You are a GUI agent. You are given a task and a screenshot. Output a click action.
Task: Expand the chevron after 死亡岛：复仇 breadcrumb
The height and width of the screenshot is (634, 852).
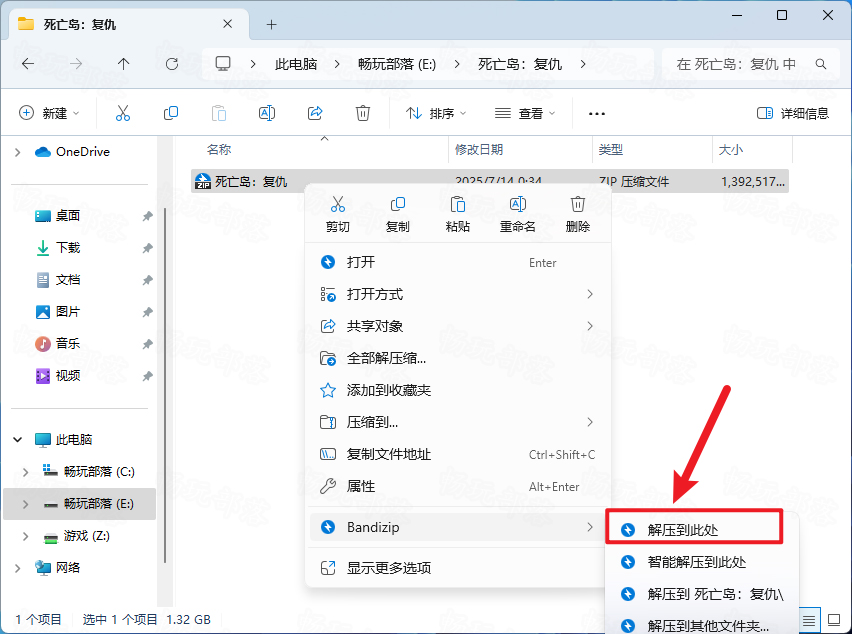(x=583, y=64)
